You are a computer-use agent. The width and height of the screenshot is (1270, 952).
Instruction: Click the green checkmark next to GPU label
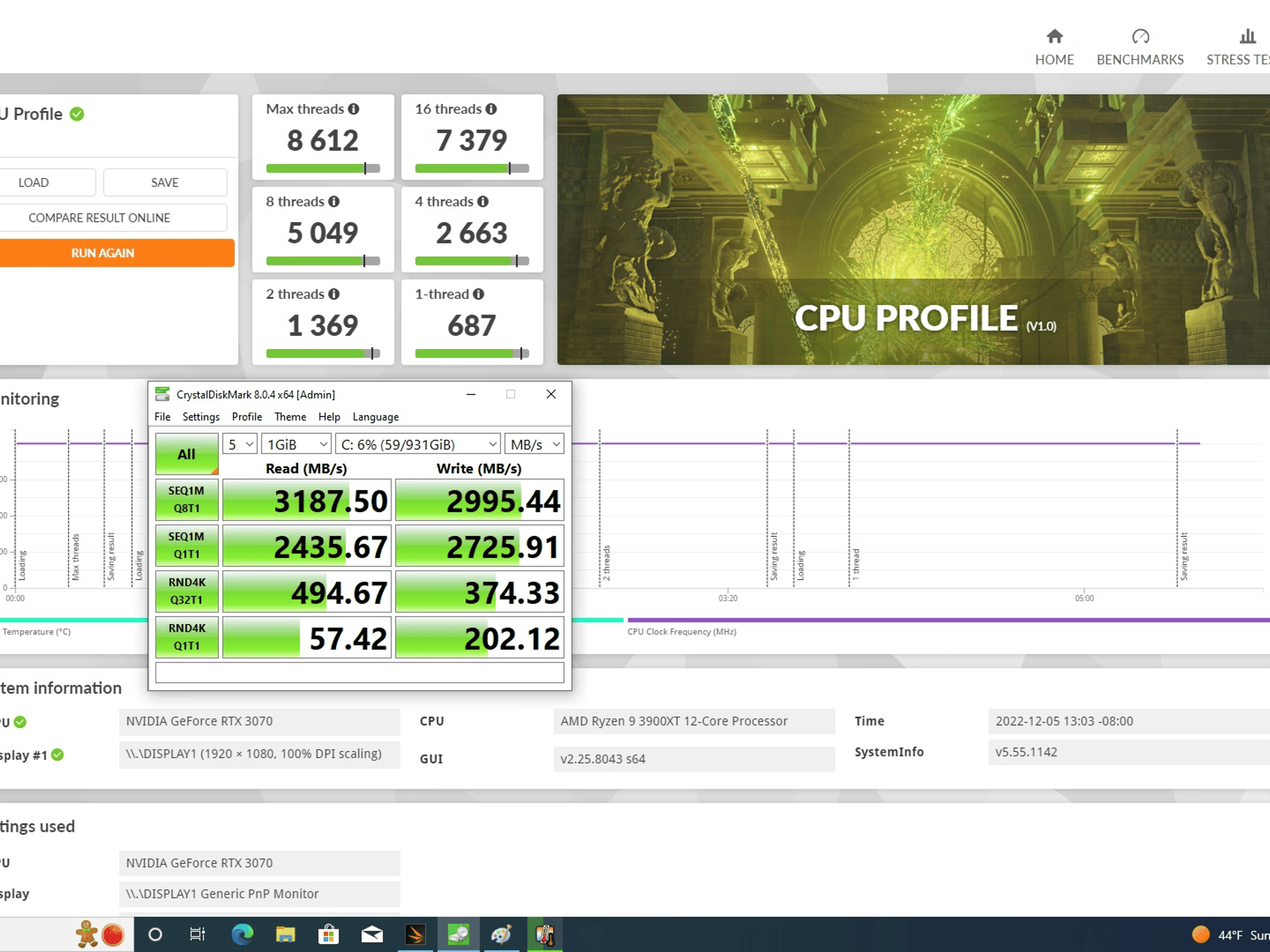click(x=20, y=722)
